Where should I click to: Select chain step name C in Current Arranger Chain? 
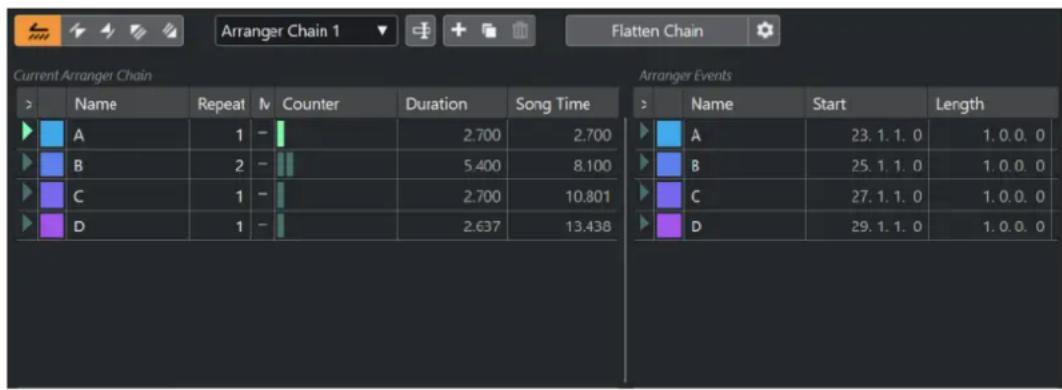coord(79,196)
